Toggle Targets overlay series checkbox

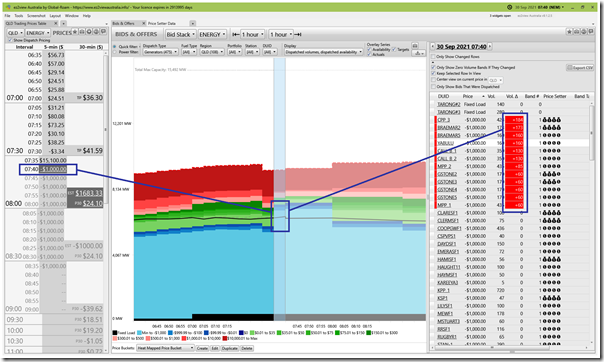(x=394, y=49)
